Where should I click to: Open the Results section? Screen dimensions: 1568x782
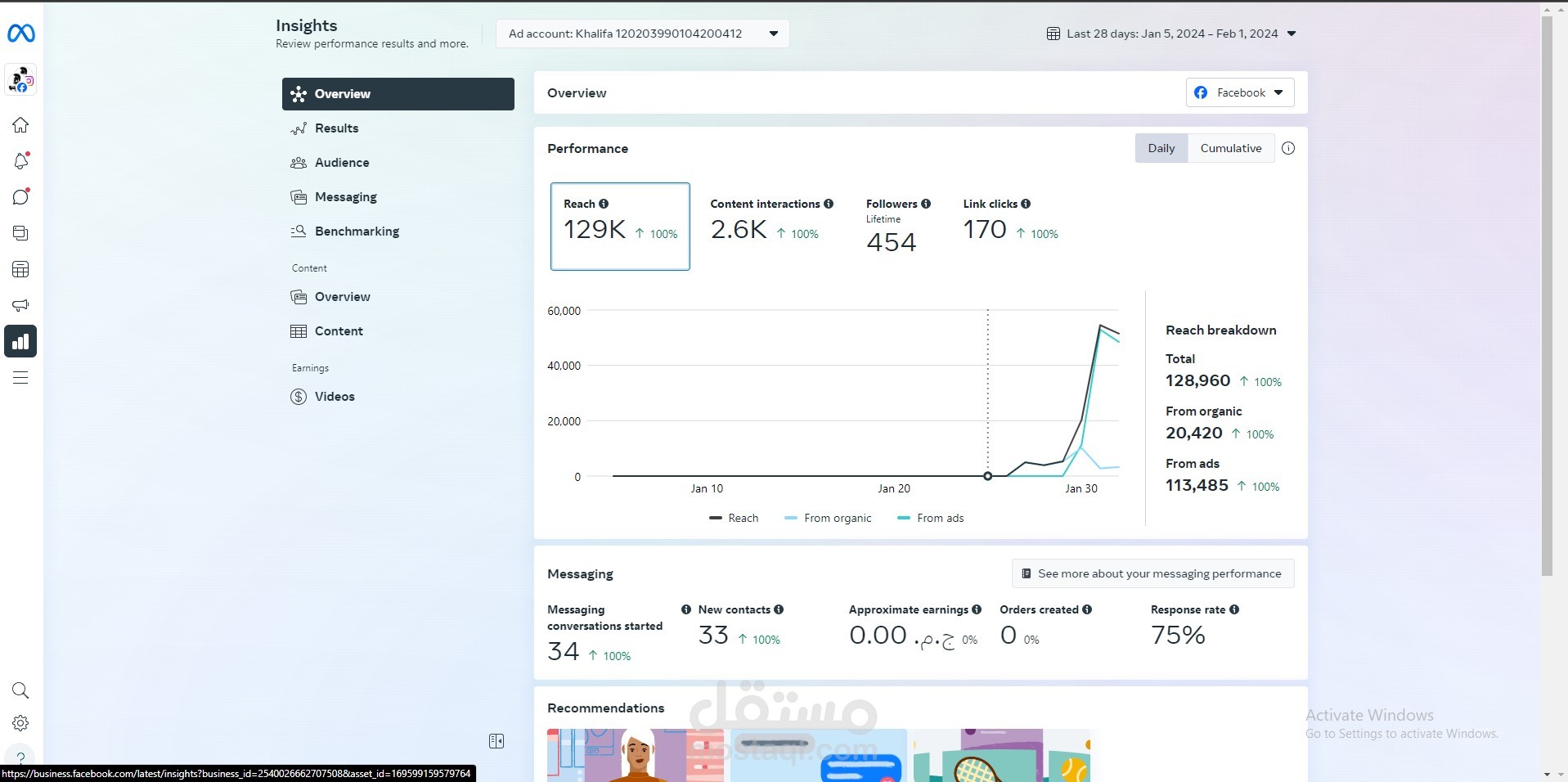point(398,128)
